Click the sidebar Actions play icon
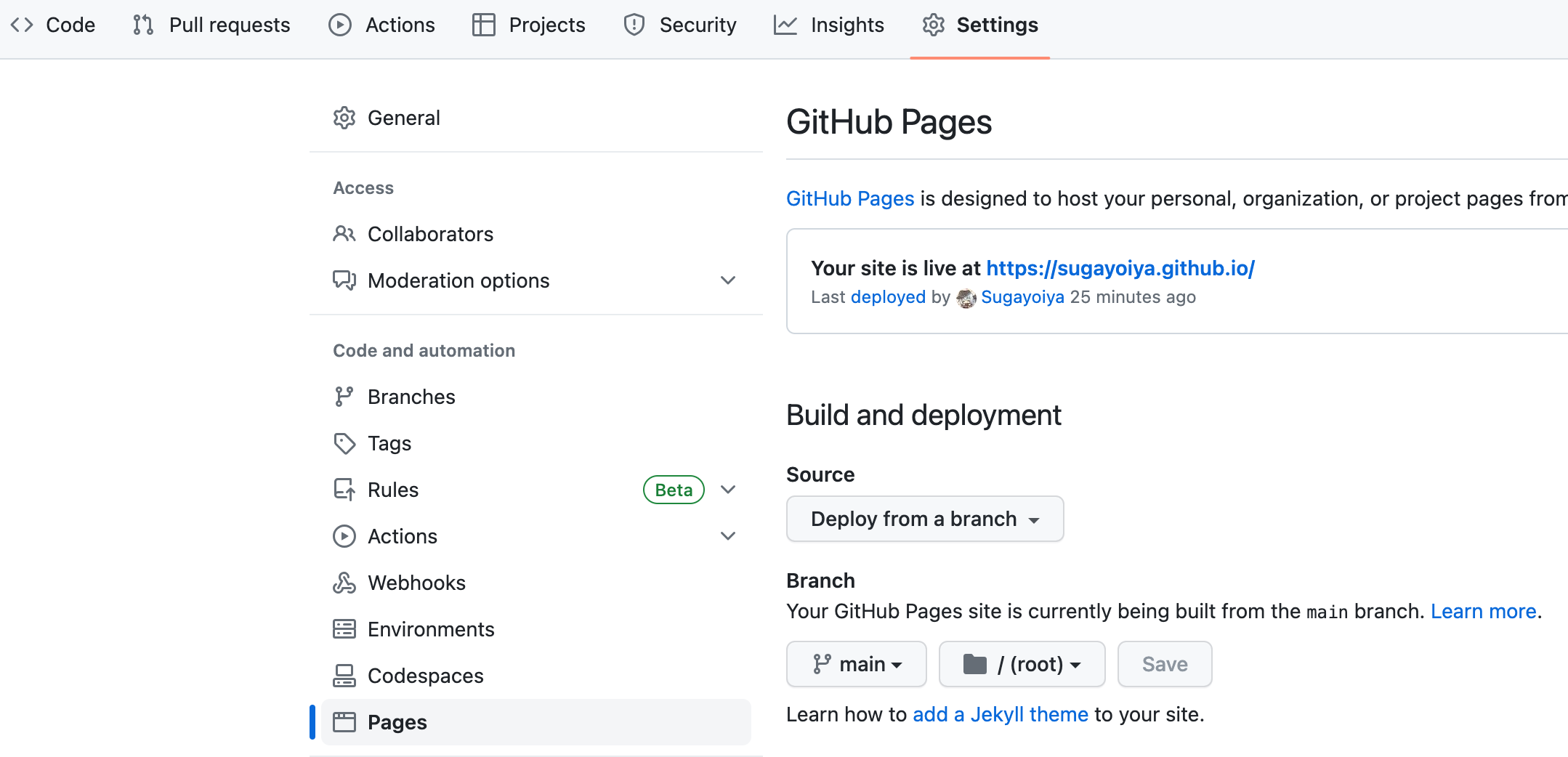 [x=344, y=536]
